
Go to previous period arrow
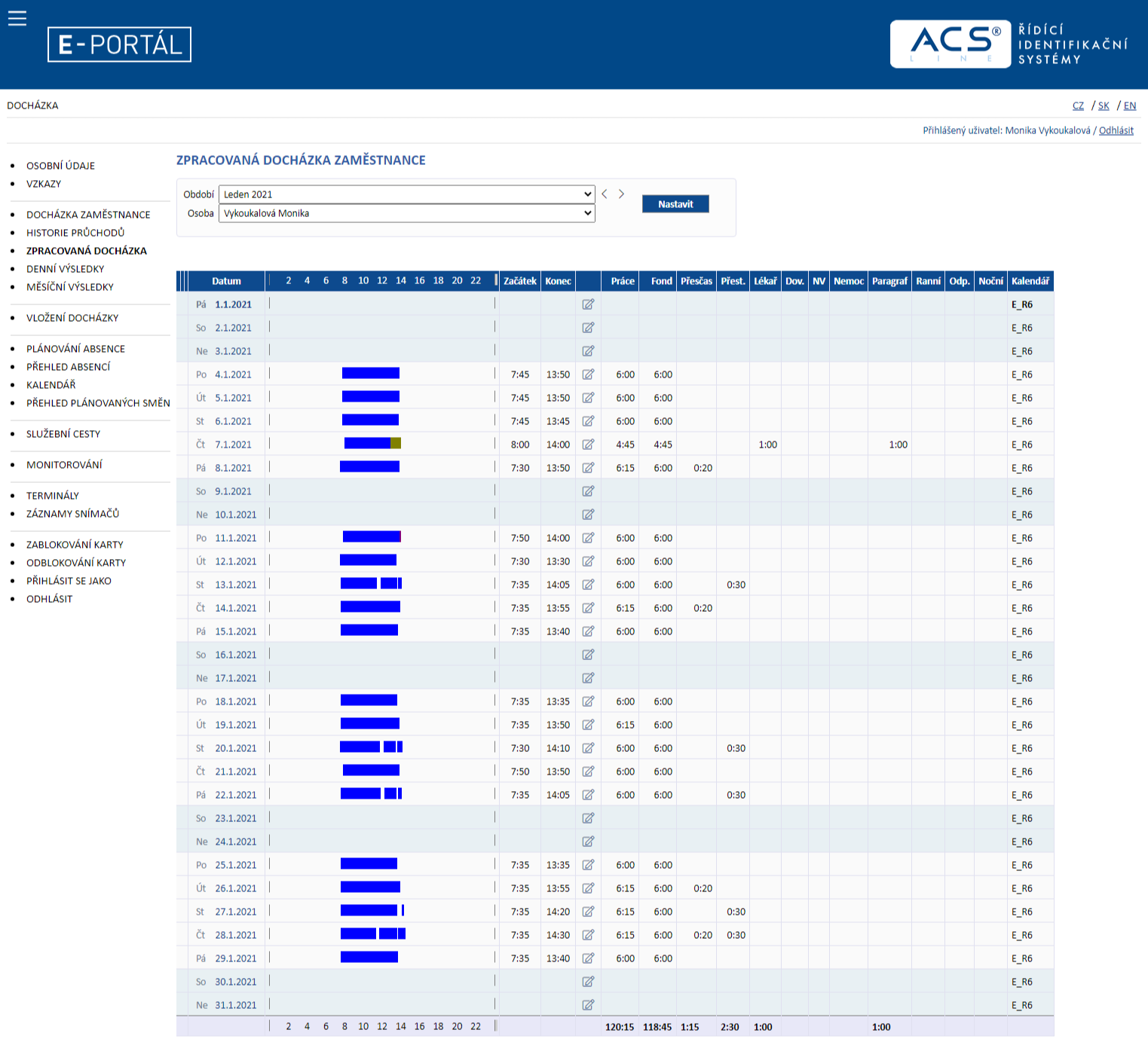(x=605, y=194)
